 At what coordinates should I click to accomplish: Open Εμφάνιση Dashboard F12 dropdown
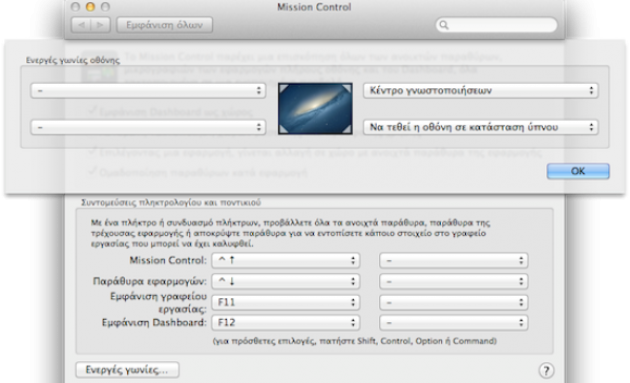(x=286, y=323)
